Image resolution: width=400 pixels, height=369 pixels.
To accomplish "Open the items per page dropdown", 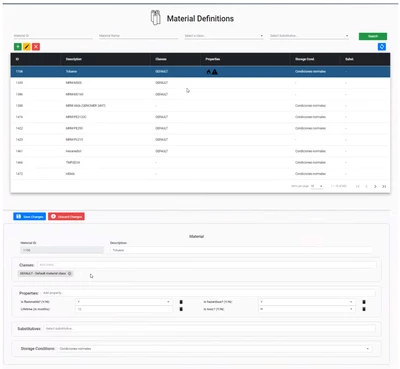I will tap(317, 186).
